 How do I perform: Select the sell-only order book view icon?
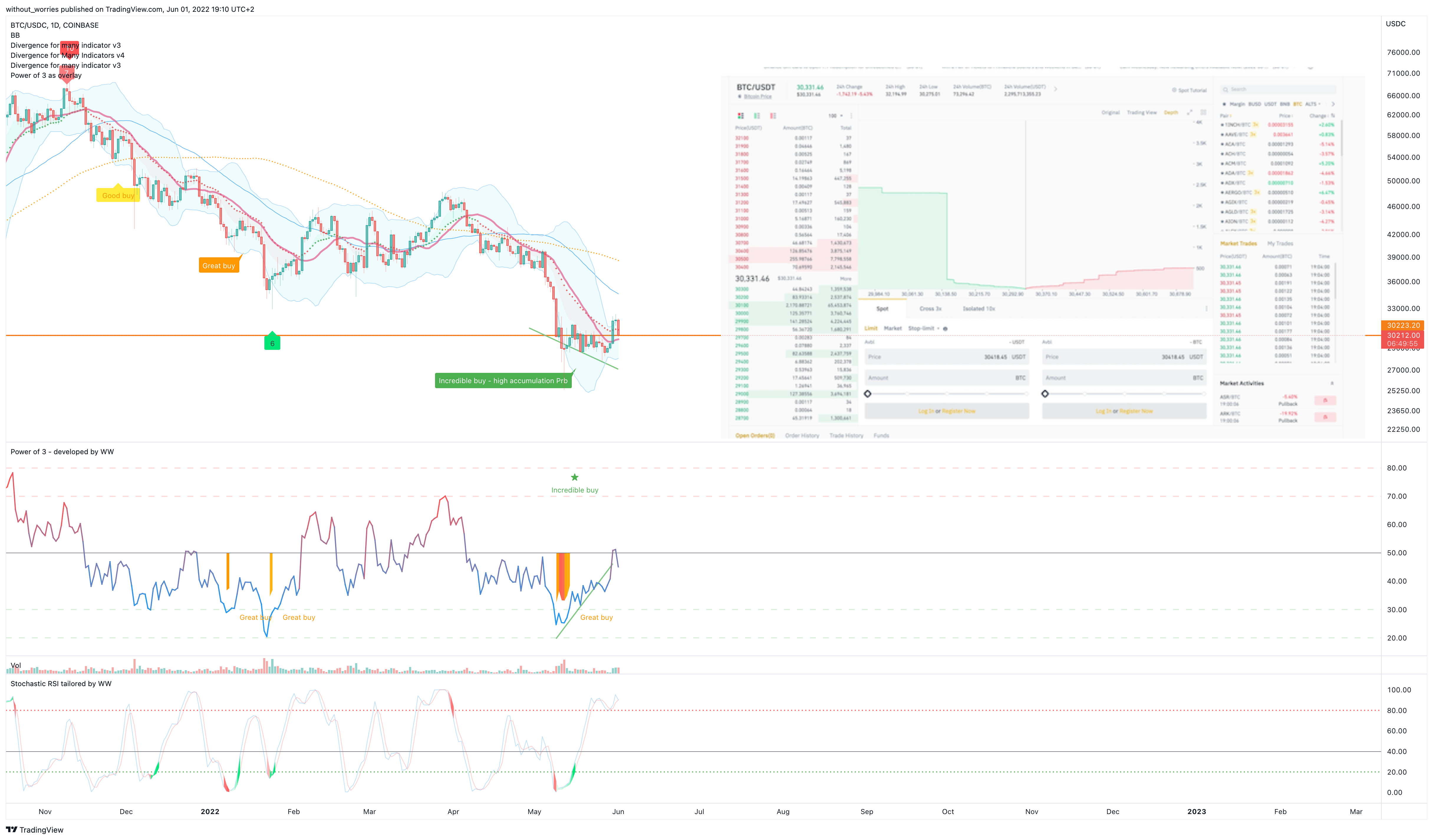click(773, 116)
